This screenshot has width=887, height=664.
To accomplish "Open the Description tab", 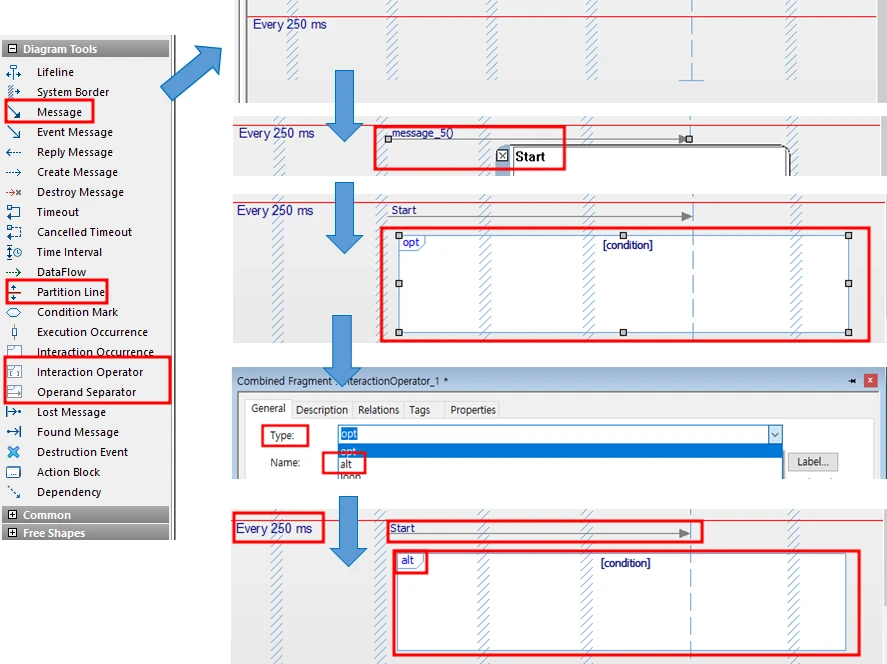I will pyautogui.click(x=322, y=409).
